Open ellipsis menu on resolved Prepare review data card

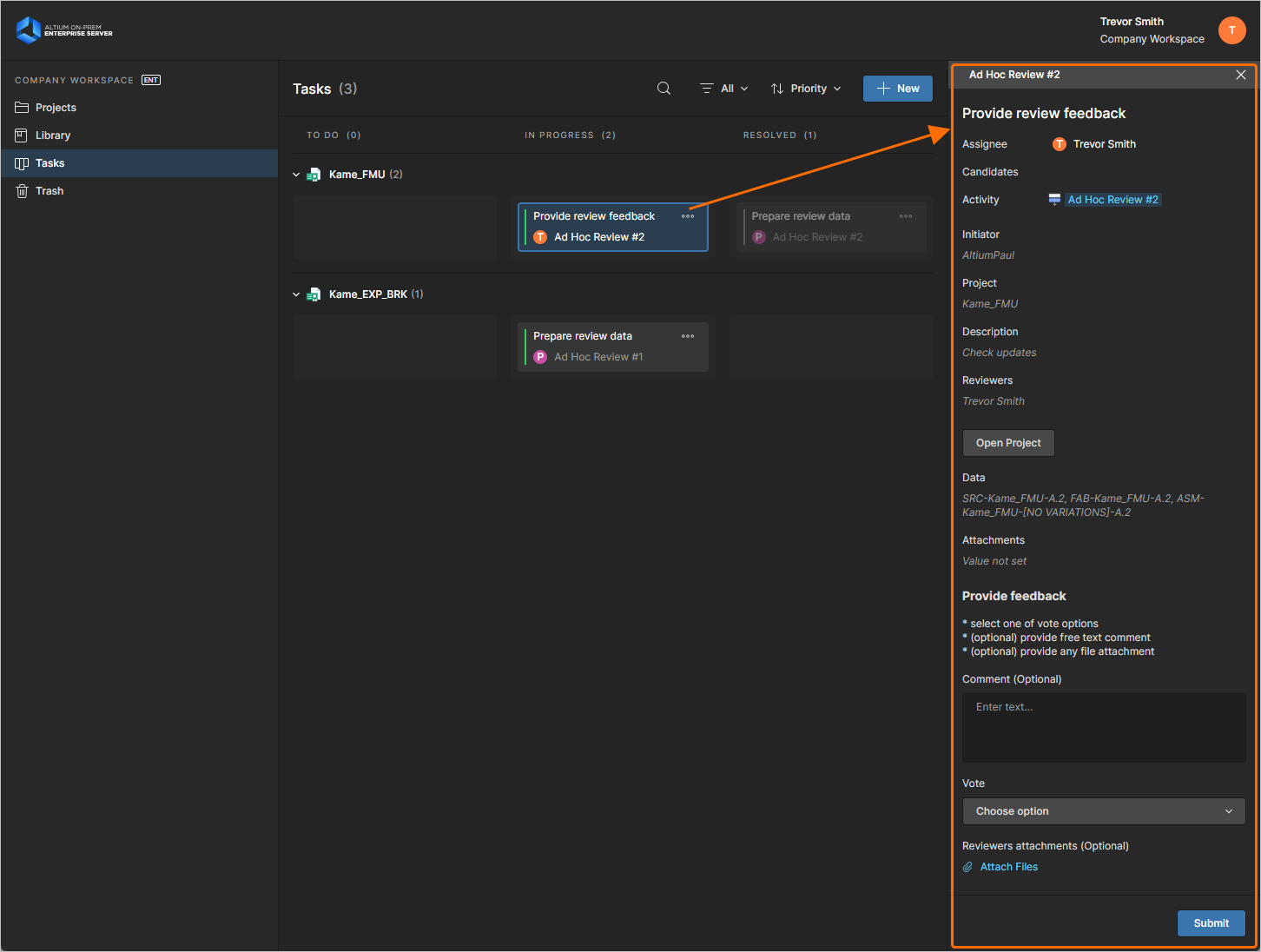pyautogui.click(x=906, y=216)
